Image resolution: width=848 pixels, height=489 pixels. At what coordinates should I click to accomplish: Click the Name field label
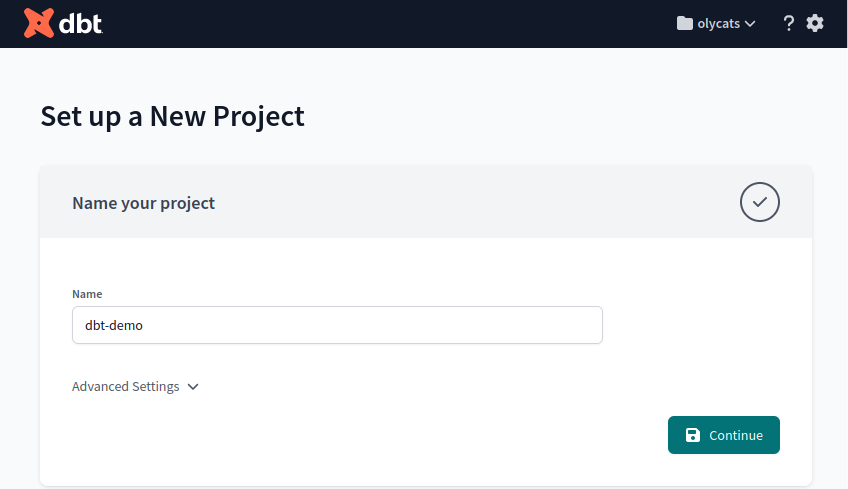(x=87, y=294)
